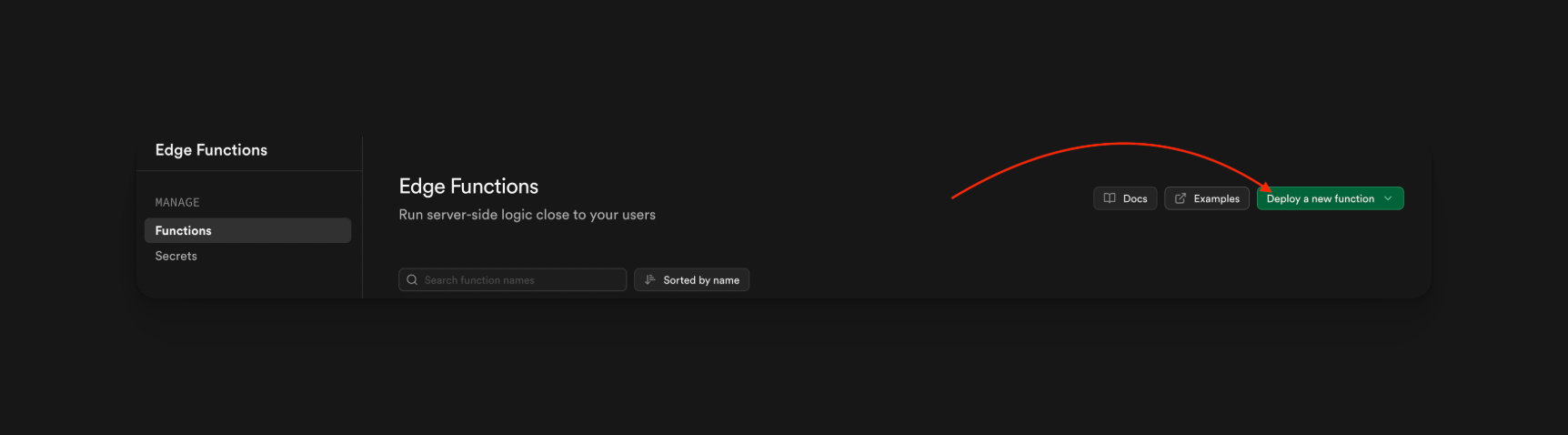Open the Examples button
Screen dimensions: 1568x435
[x=1207, y=198]
